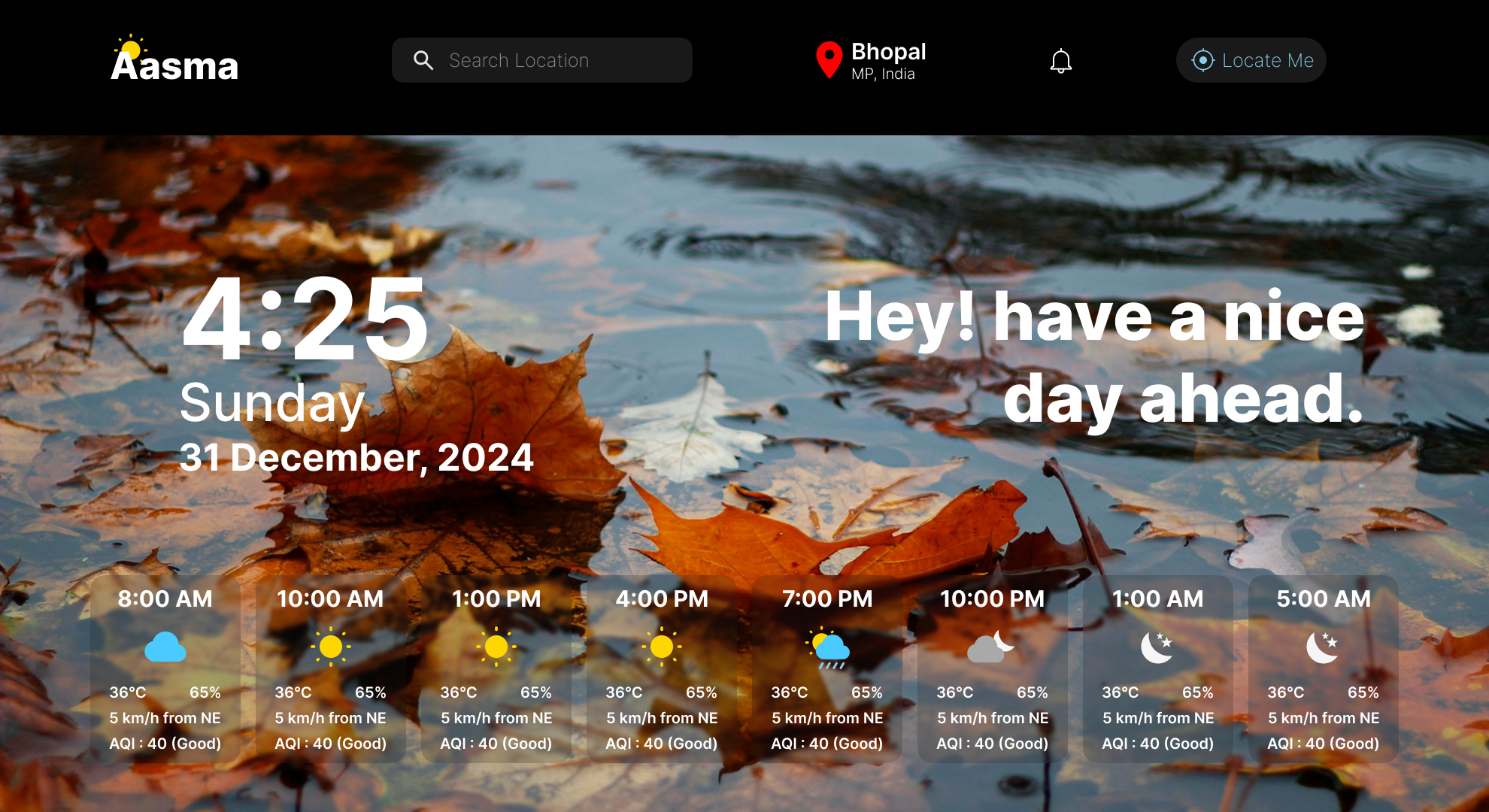Click the sun icon at 10:00 AM
The height and width of the screenshot is (812, 1489).
(x=330, y=647)
